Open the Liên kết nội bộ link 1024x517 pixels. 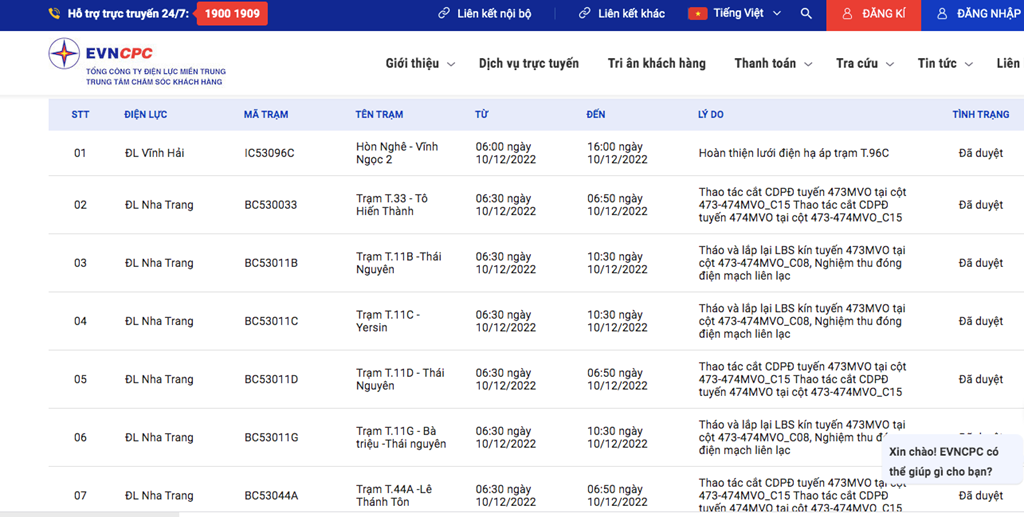pos(495,14)
